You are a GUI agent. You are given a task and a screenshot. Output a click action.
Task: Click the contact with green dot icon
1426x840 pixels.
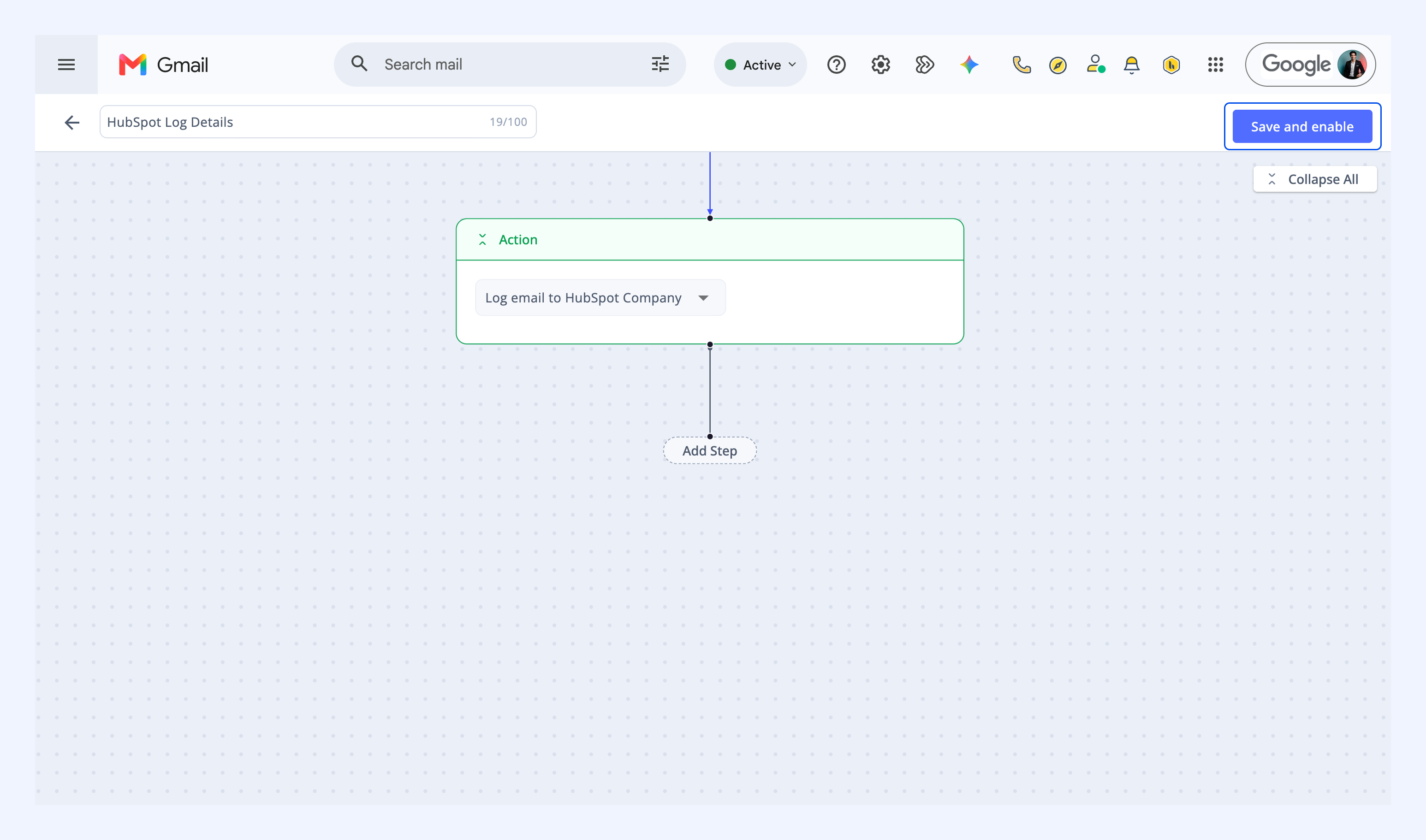click(x=1095, y=64)
